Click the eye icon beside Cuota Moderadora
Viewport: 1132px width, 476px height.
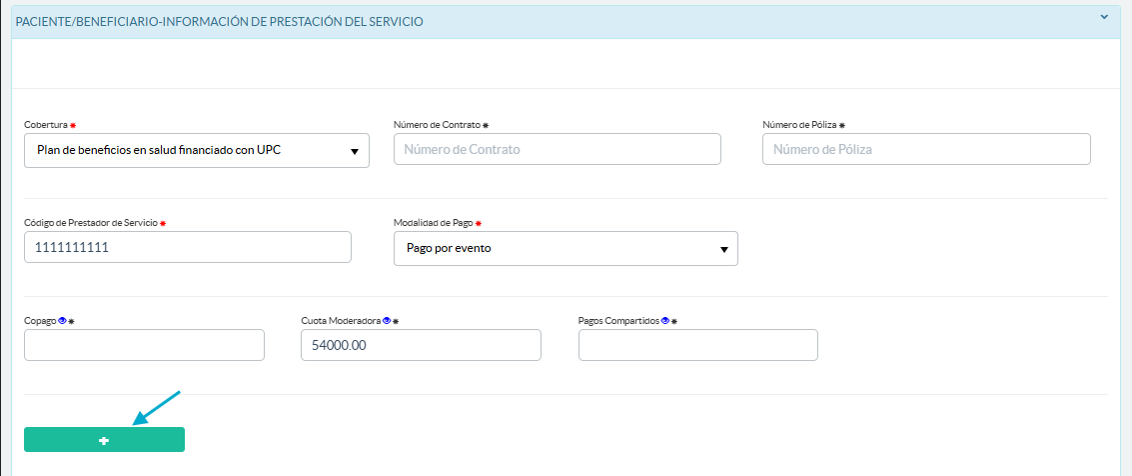coord(386,321)
